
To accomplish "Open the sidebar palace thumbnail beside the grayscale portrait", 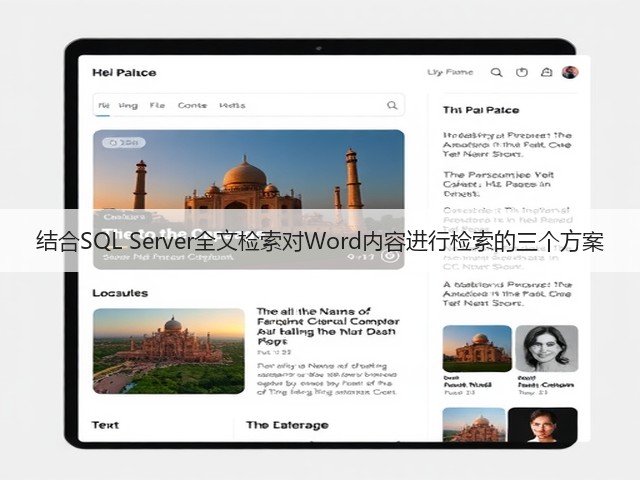I will pos(477,348).
